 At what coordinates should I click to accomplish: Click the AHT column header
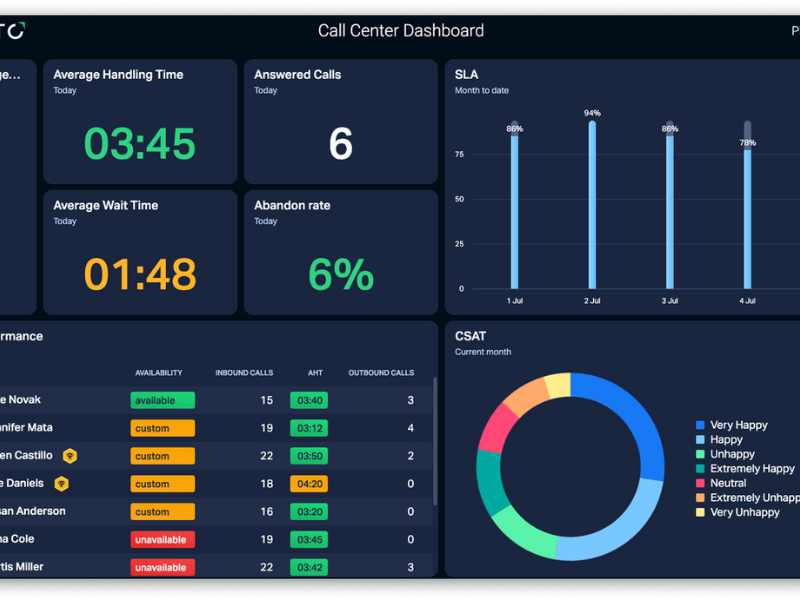(315, 373)
